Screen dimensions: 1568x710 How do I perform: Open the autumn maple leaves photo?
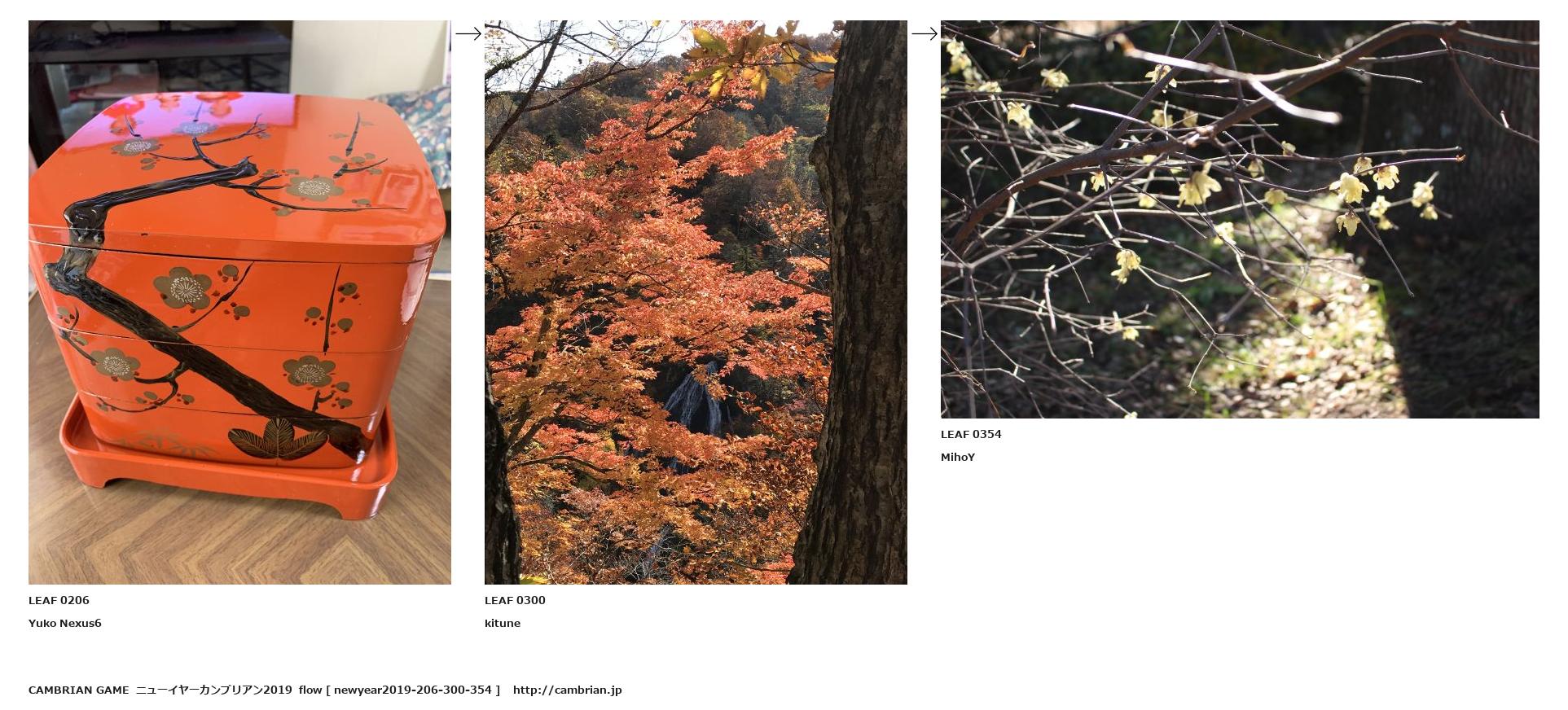[696, 302]
